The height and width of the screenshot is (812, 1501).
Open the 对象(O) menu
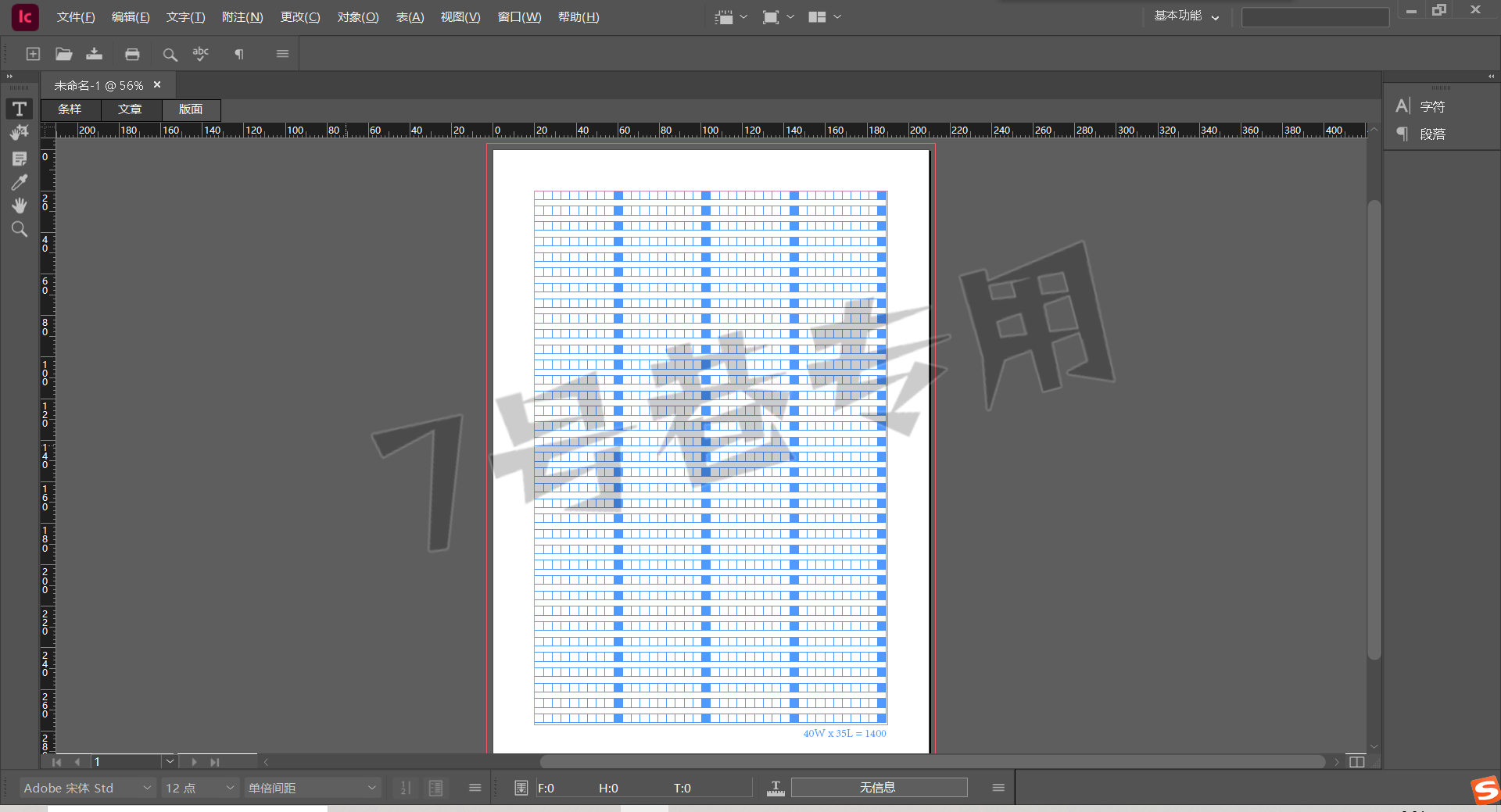click(358, 17)
